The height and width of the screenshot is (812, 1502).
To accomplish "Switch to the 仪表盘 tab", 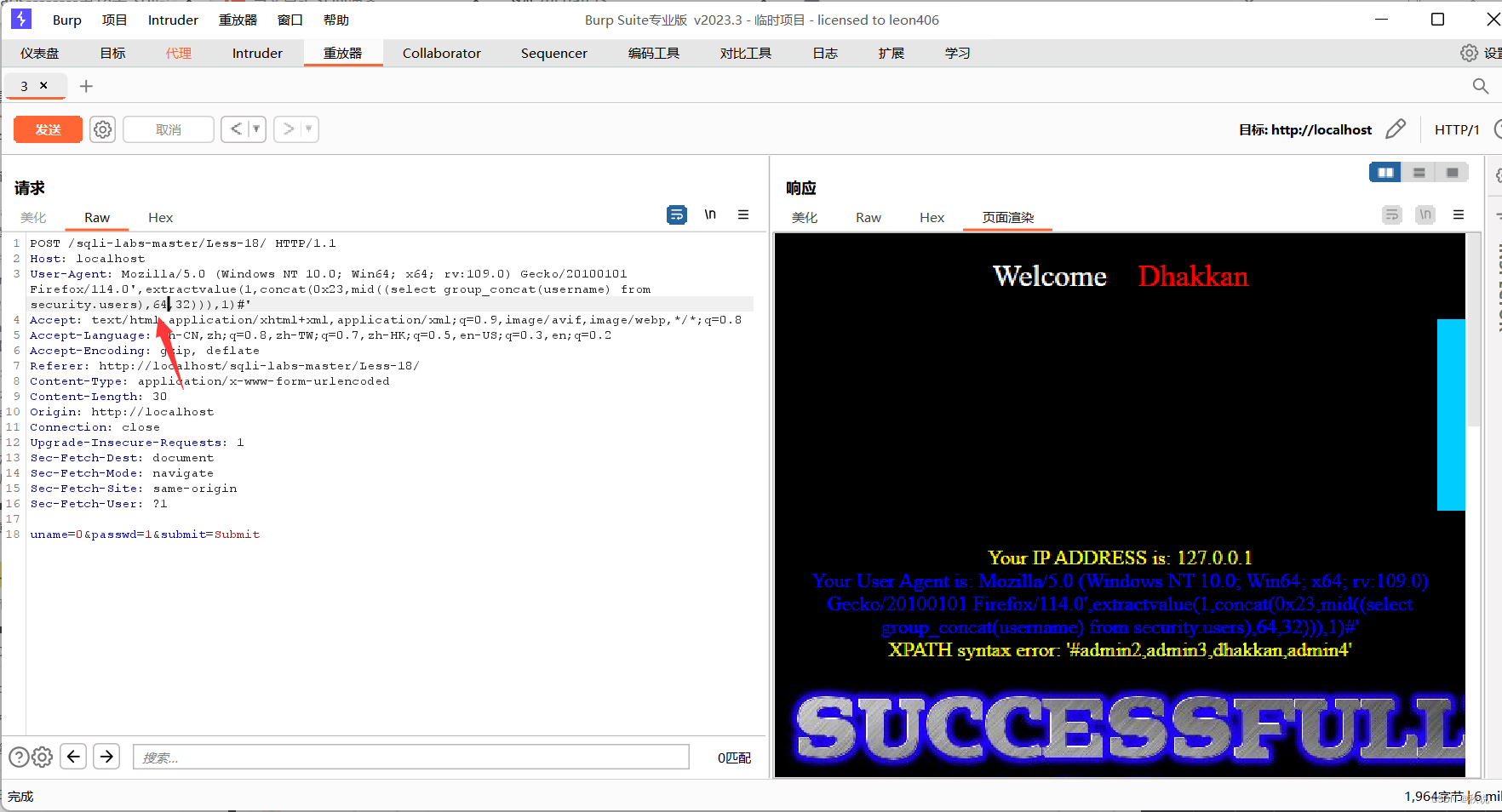I will [40, 53].
